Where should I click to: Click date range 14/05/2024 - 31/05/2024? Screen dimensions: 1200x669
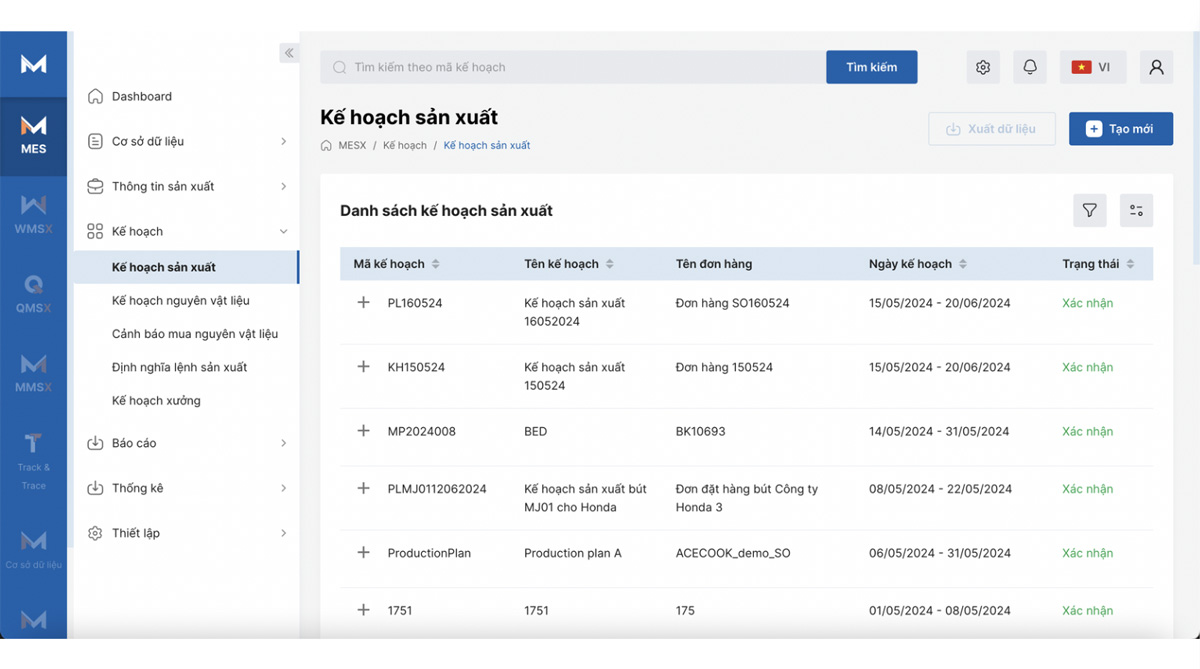click(939, 431)
